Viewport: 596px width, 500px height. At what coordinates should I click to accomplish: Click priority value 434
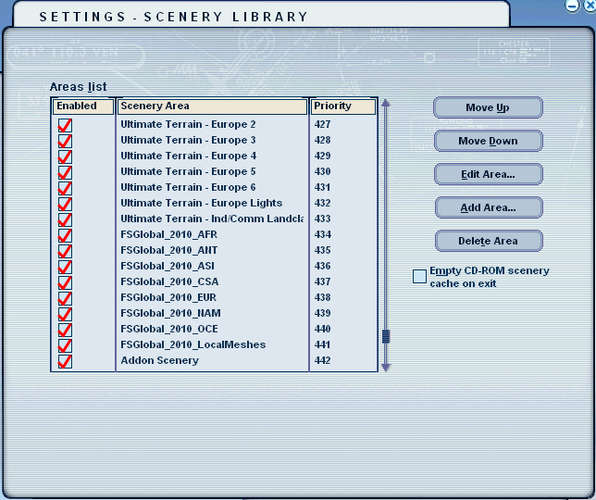(x=322, y=235)
